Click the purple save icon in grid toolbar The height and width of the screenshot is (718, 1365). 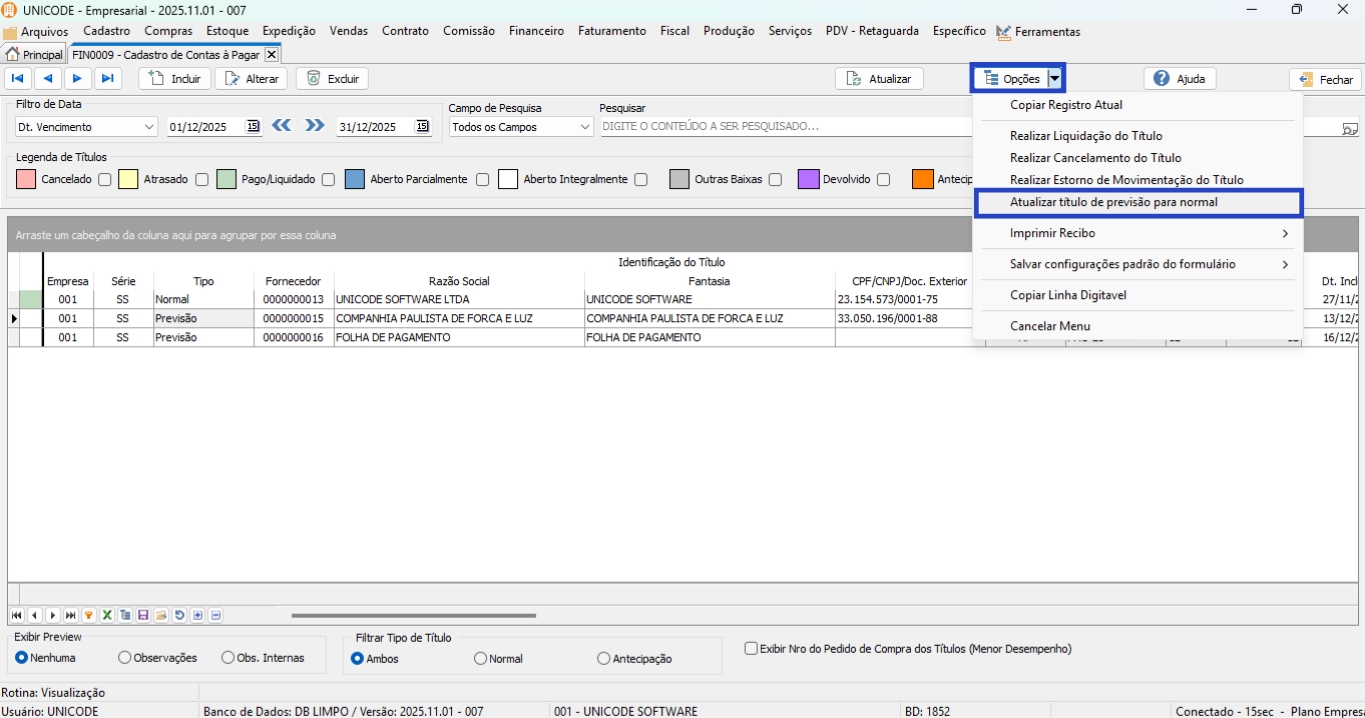[x=143, y=615]
